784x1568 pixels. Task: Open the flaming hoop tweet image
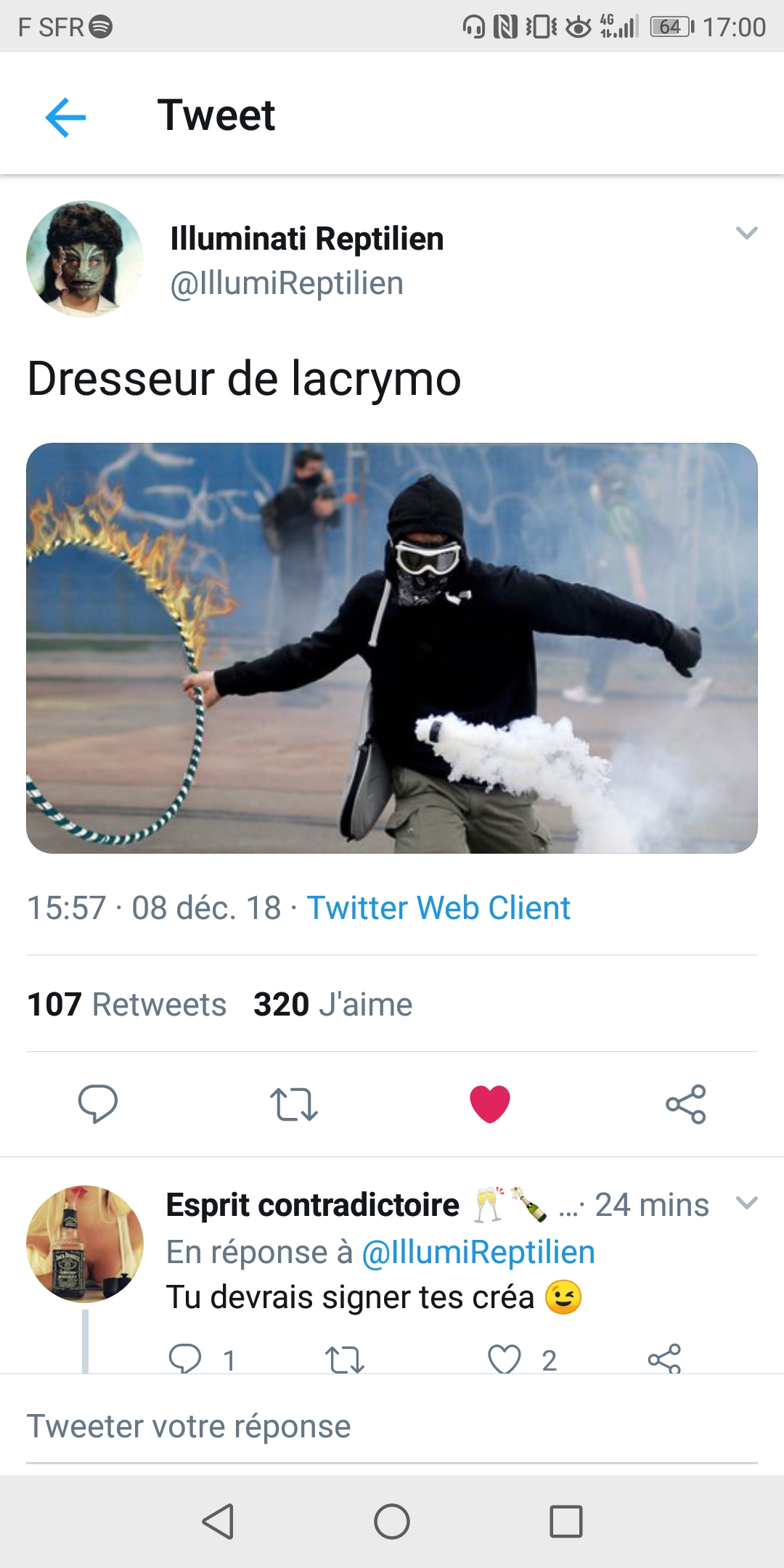392,648
